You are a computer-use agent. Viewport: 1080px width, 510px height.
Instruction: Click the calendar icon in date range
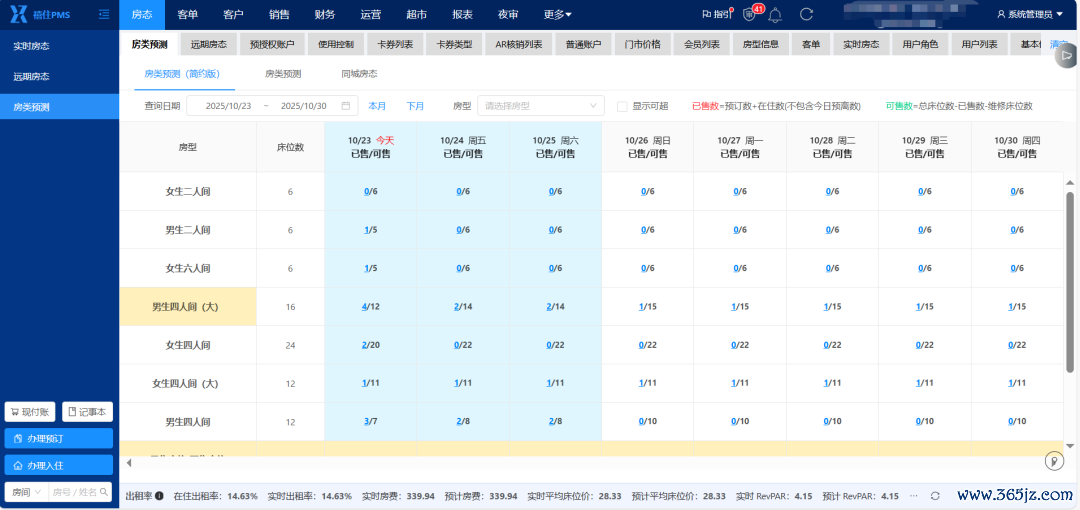pos(346,106)
